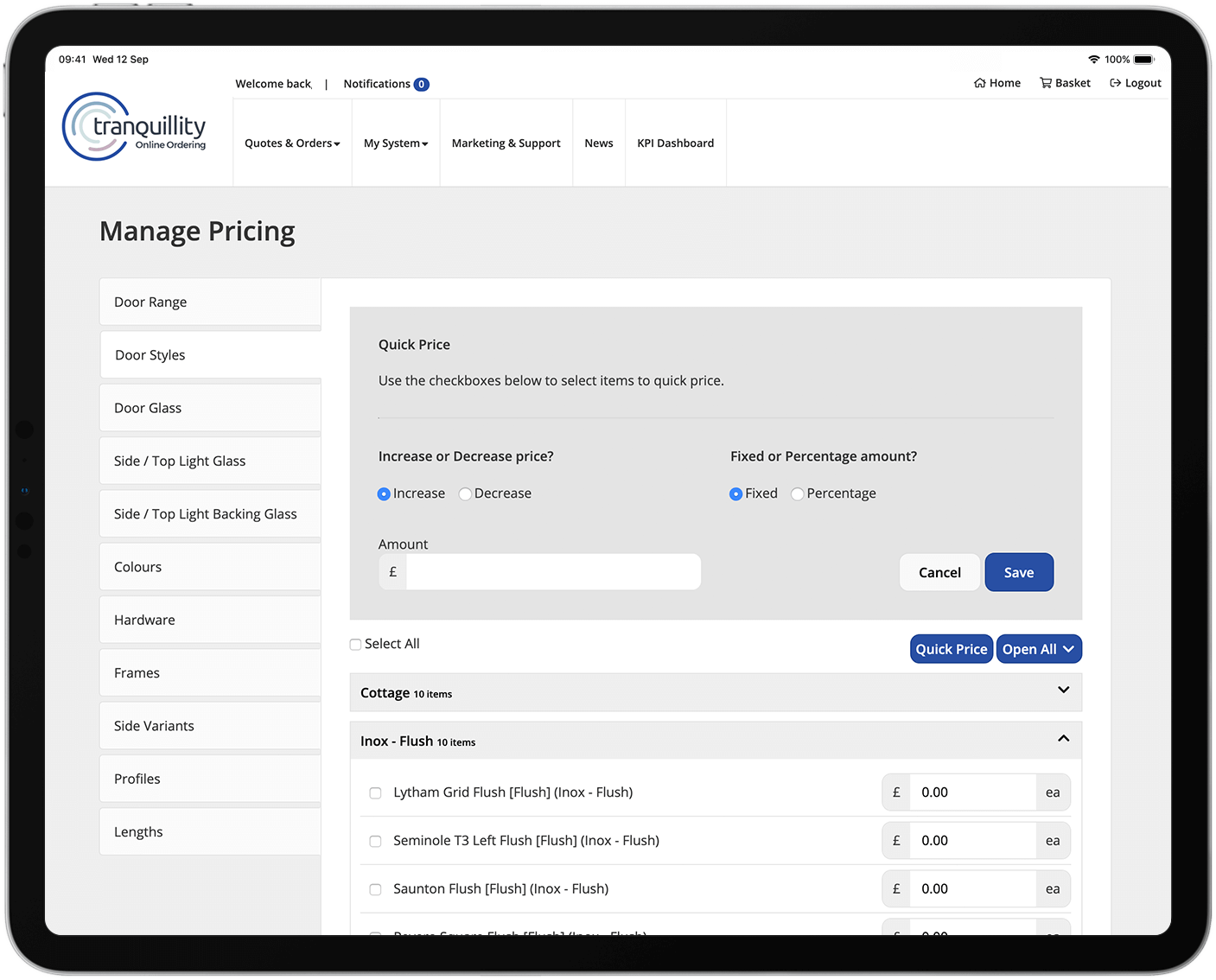Collapse the Inox - Flush section
1216x980 pixels.
[x=716, y=741]
